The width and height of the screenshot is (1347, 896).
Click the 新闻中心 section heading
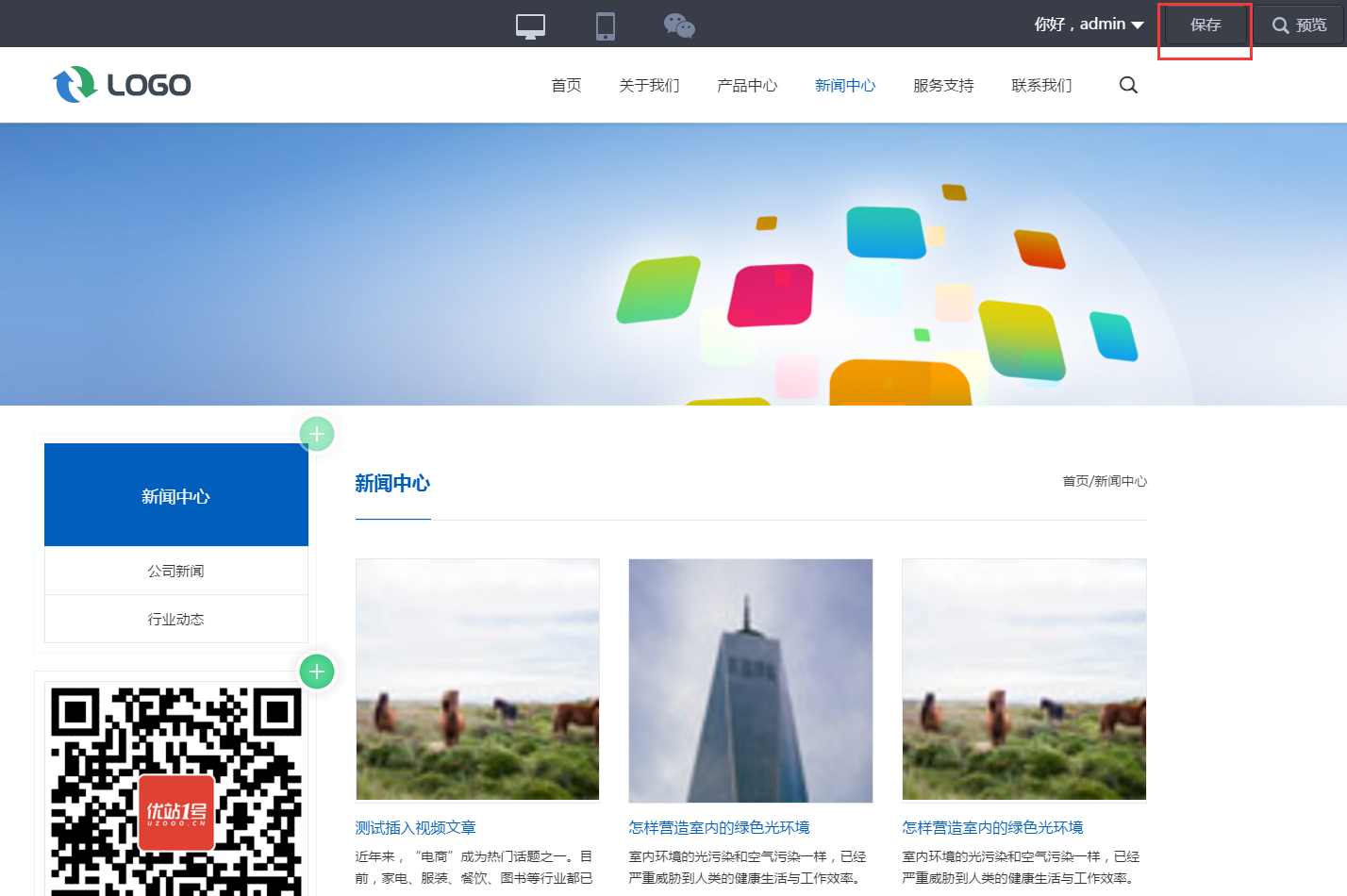(392, 484)
